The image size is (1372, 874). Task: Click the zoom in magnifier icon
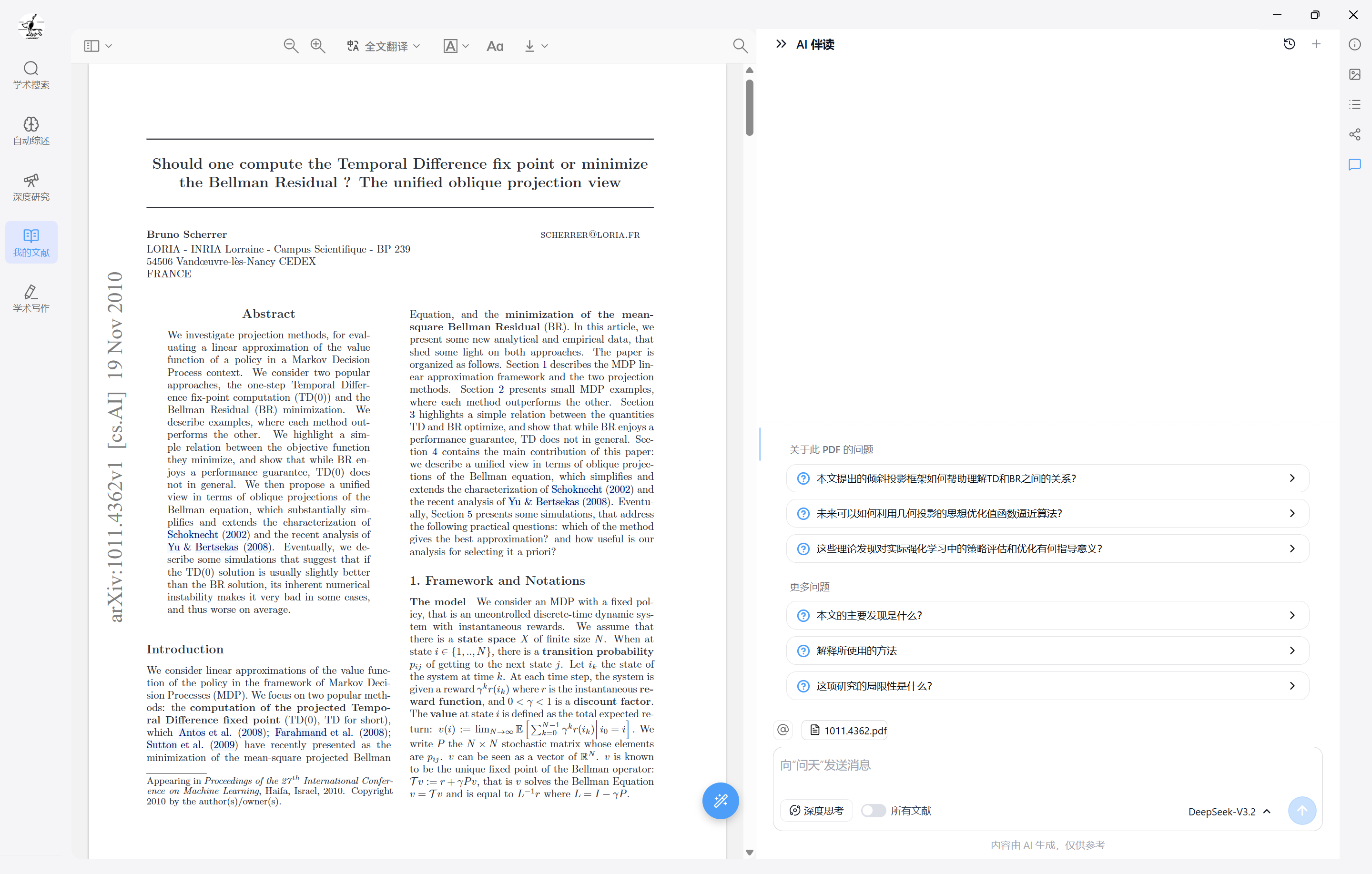tap(317, 46)
